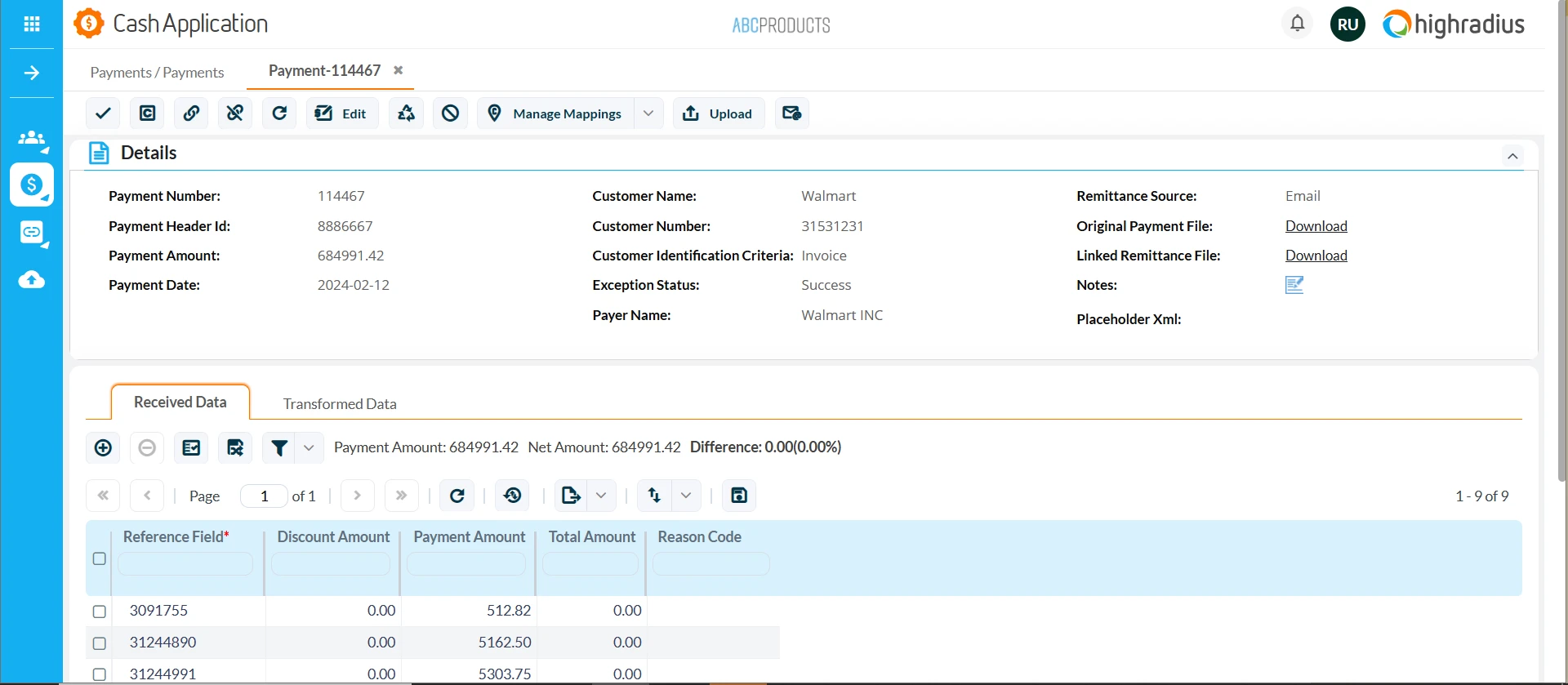Click the page number input field
The width and height of the screenshot is (1568, 685).
pos(264,496)
